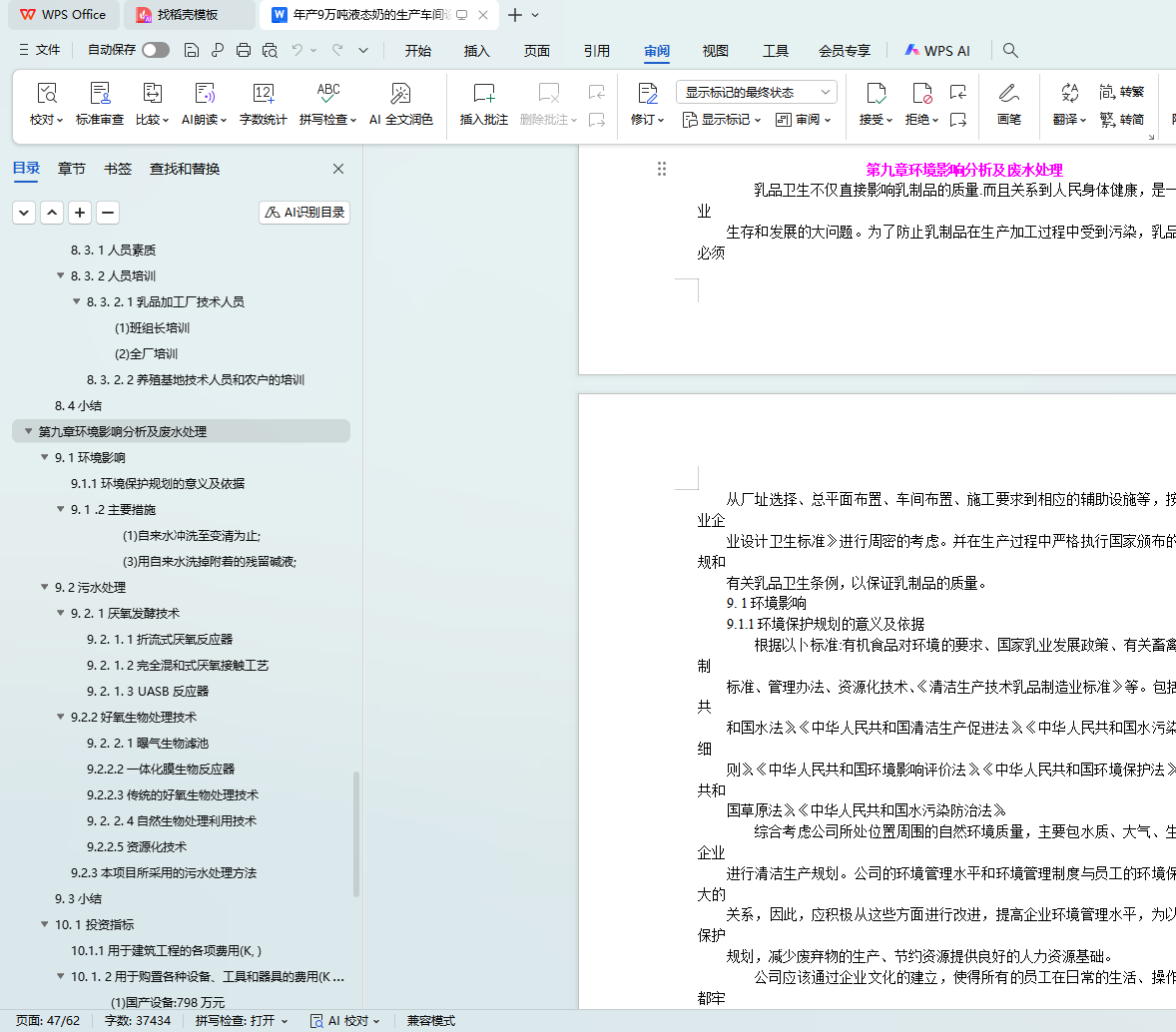
Task: Click the search magnifier icon in menu bar
Action: point(1010,50)
